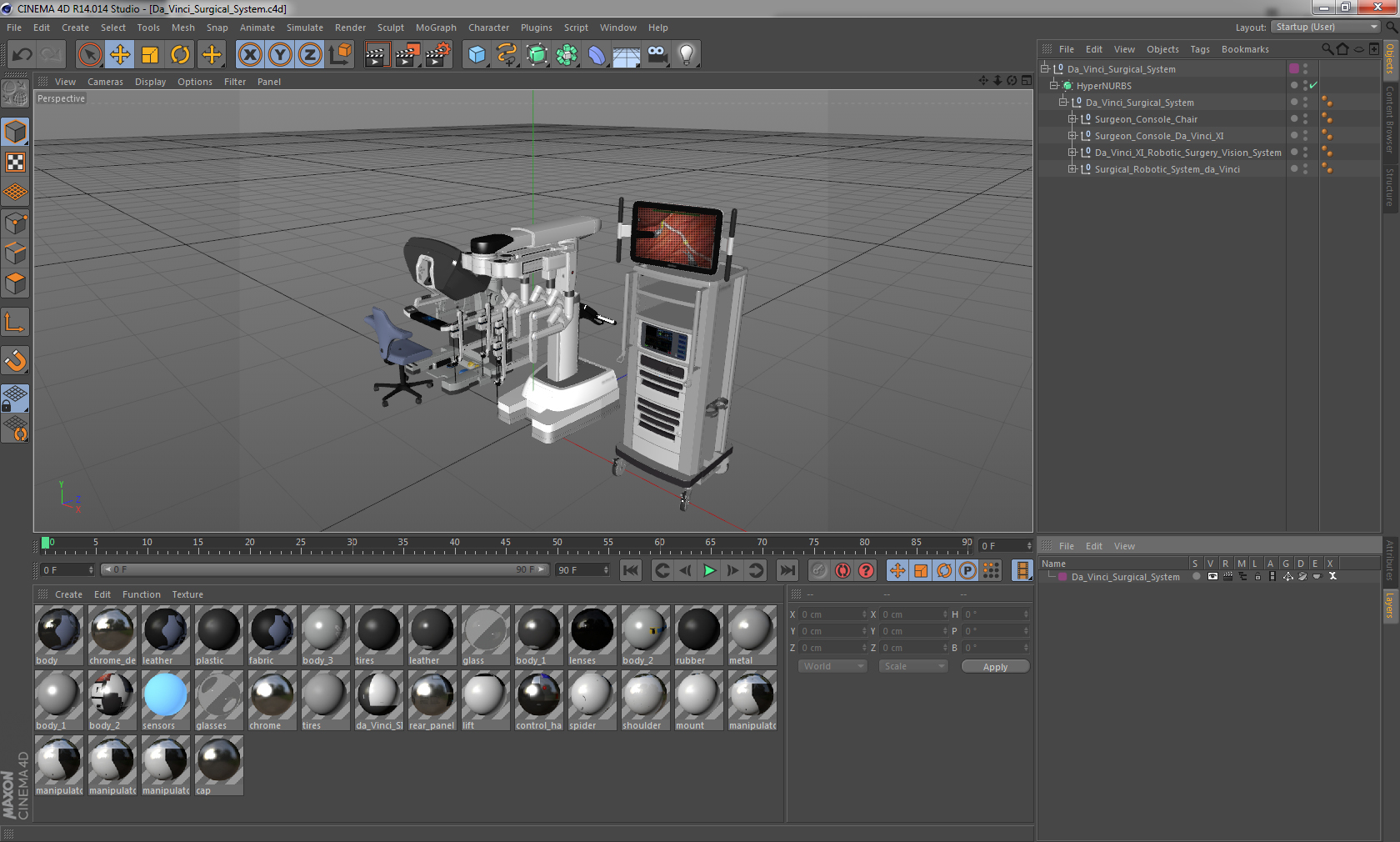Switch to Model mode in left toolbar
The height and width of the screenshot is (842, 1400).
(16, 132)
